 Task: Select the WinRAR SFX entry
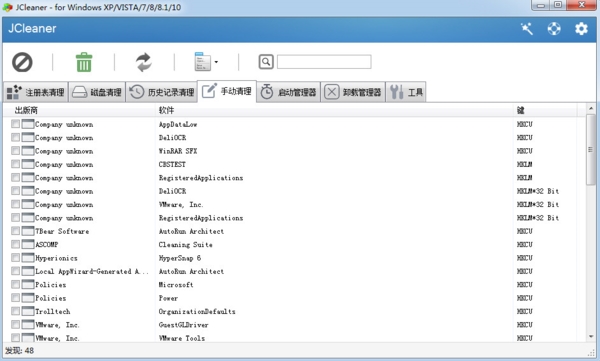178,151
